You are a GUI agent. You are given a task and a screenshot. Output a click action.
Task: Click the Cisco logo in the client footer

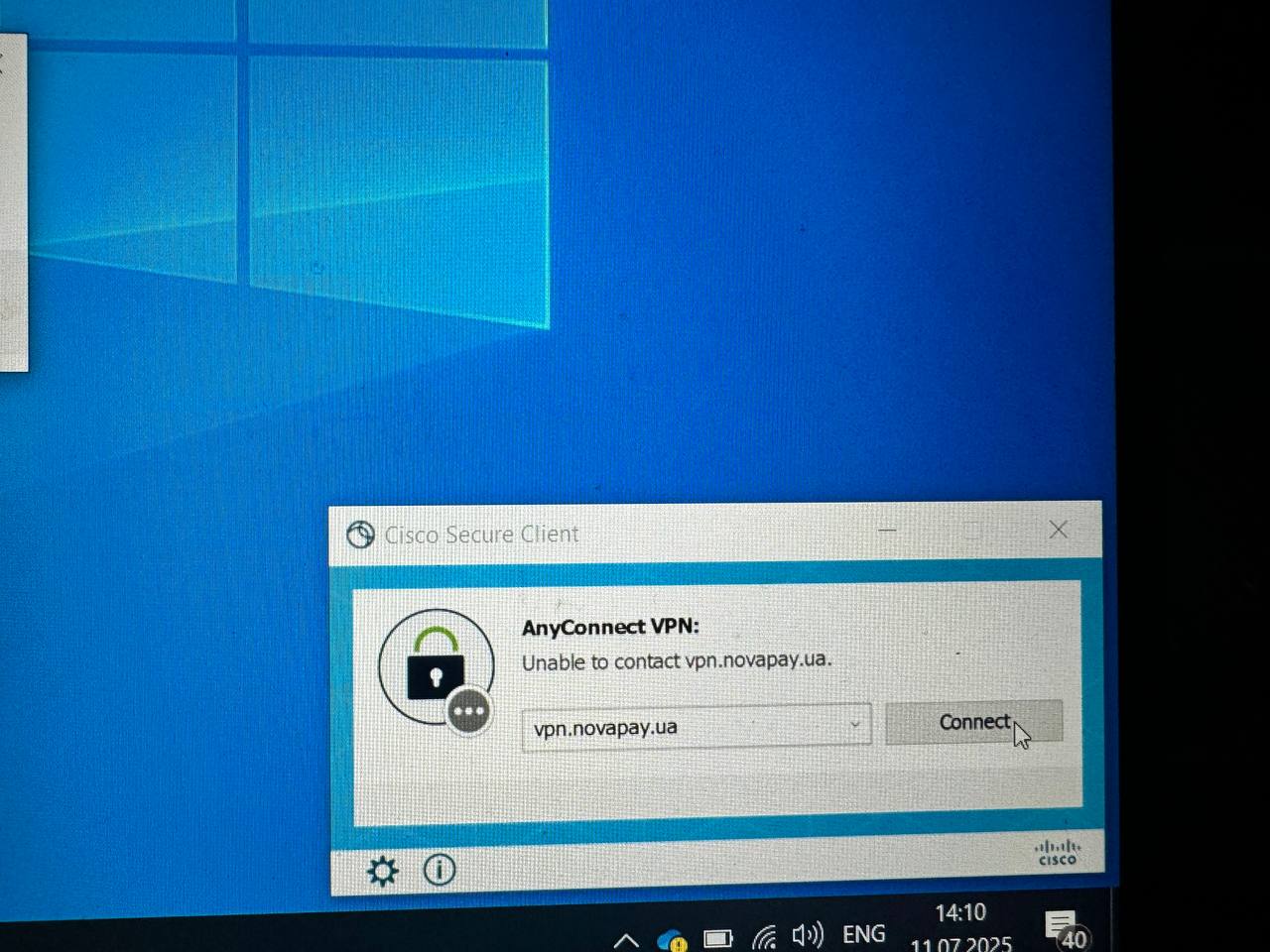(1058, 853)
